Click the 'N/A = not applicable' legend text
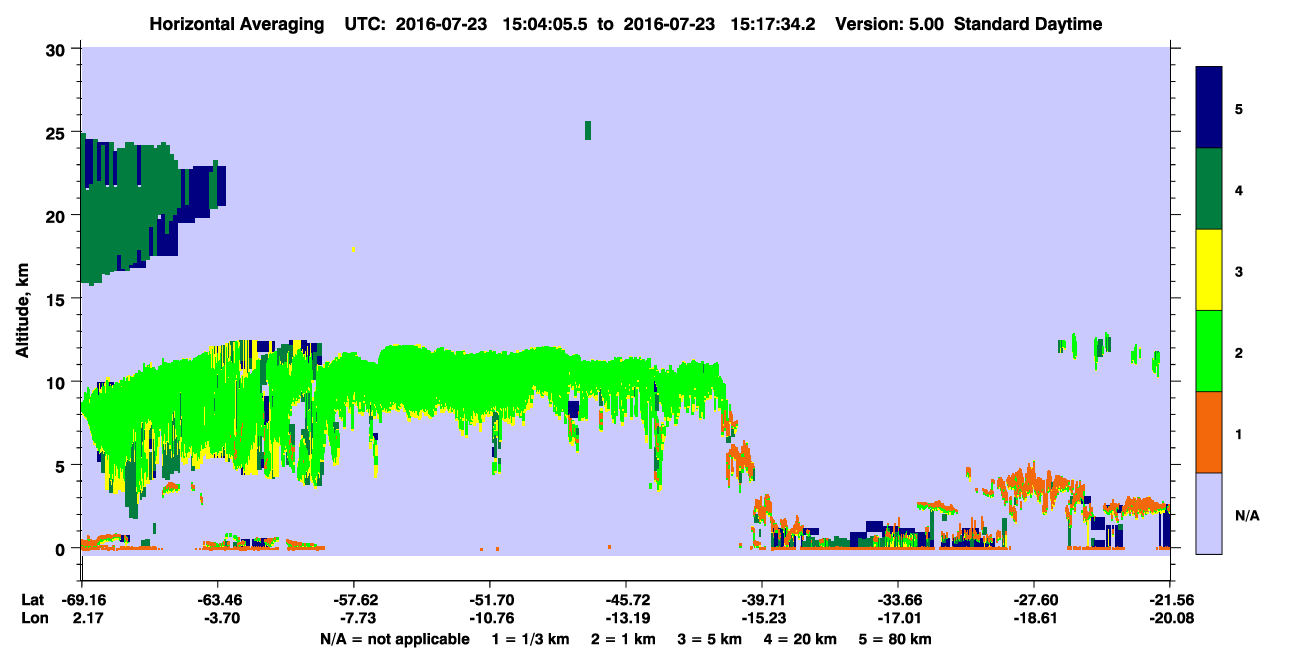 point(395,639)
